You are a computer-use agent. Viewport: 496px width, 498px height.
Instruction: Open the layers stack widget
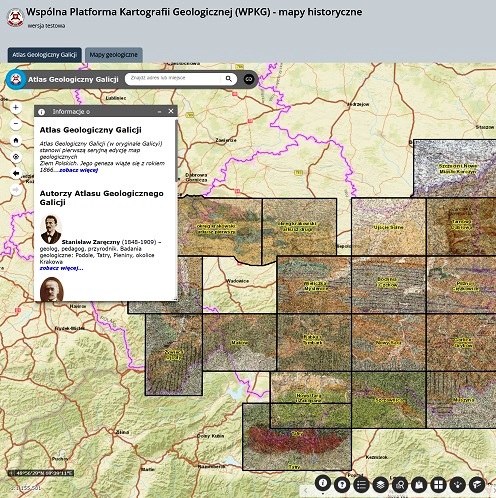coord(380,484)
